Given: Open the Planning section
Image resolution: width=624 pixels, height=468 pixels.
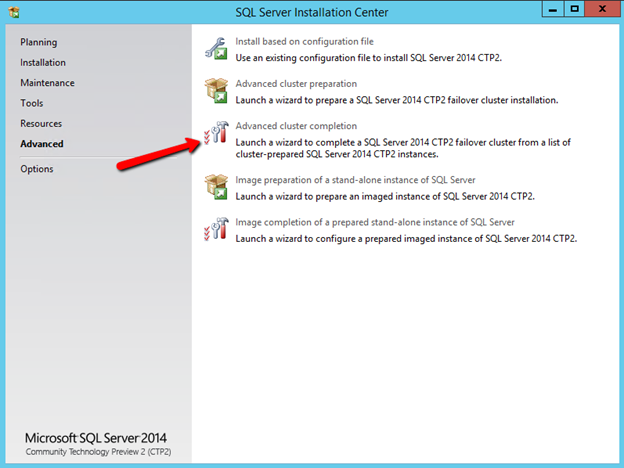Looking at the screenshot, I should pos(38,42).
